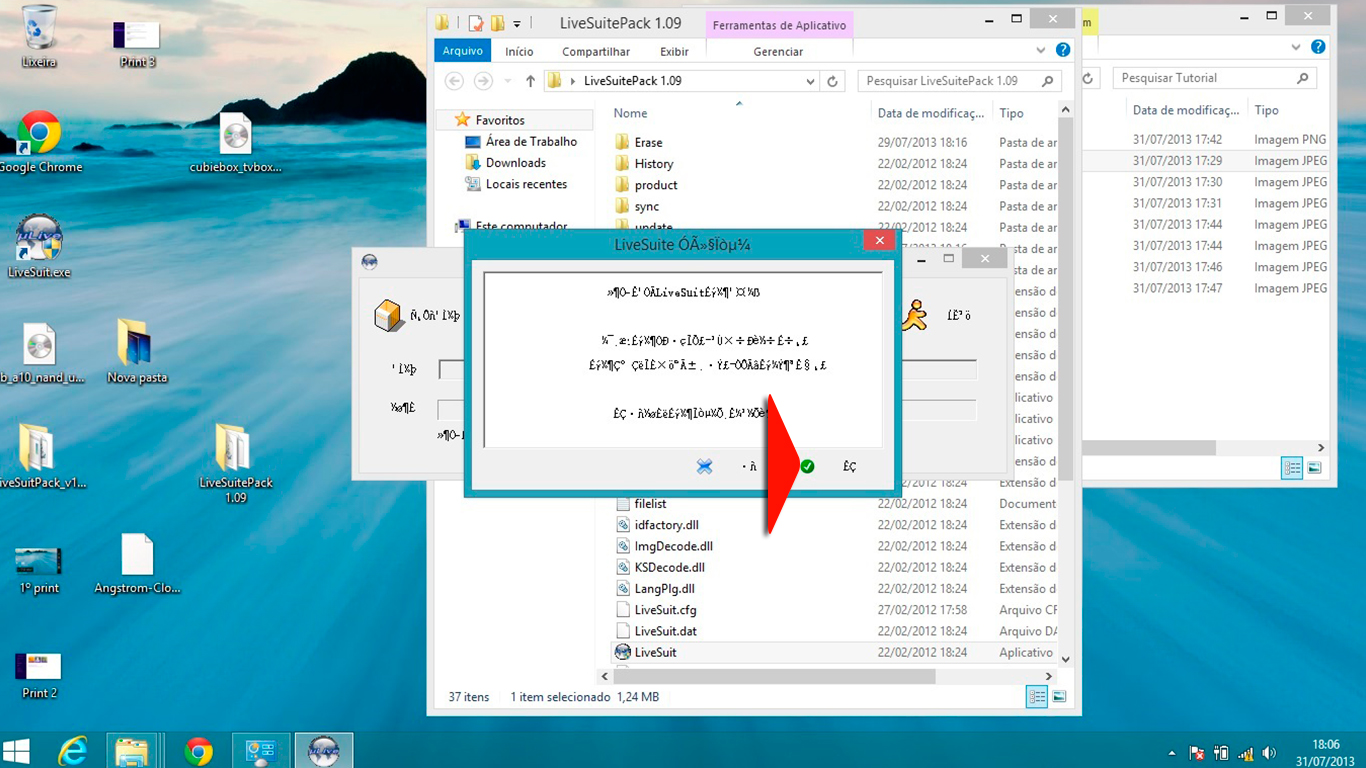The height and width of the screenshot is (768, 1366).
Task: Refresh the LiveSuitePack 1.09 folder
Action: pos(833,81)
